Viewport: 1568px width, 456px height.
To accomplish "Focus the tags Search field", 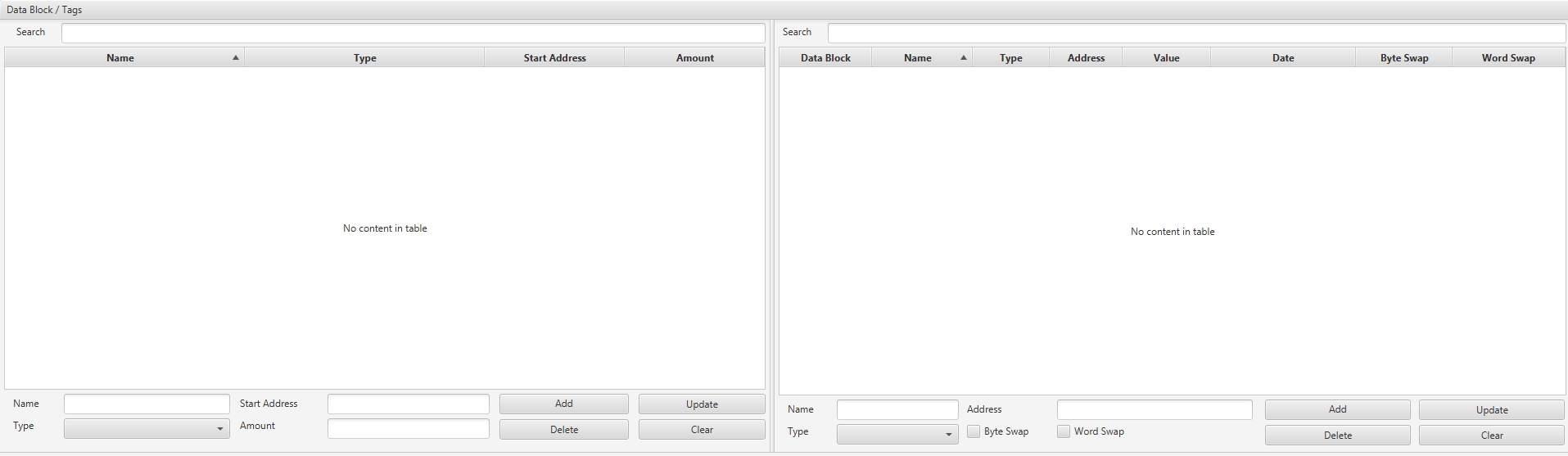I will pyautogui.click(x=1195, y=33).
